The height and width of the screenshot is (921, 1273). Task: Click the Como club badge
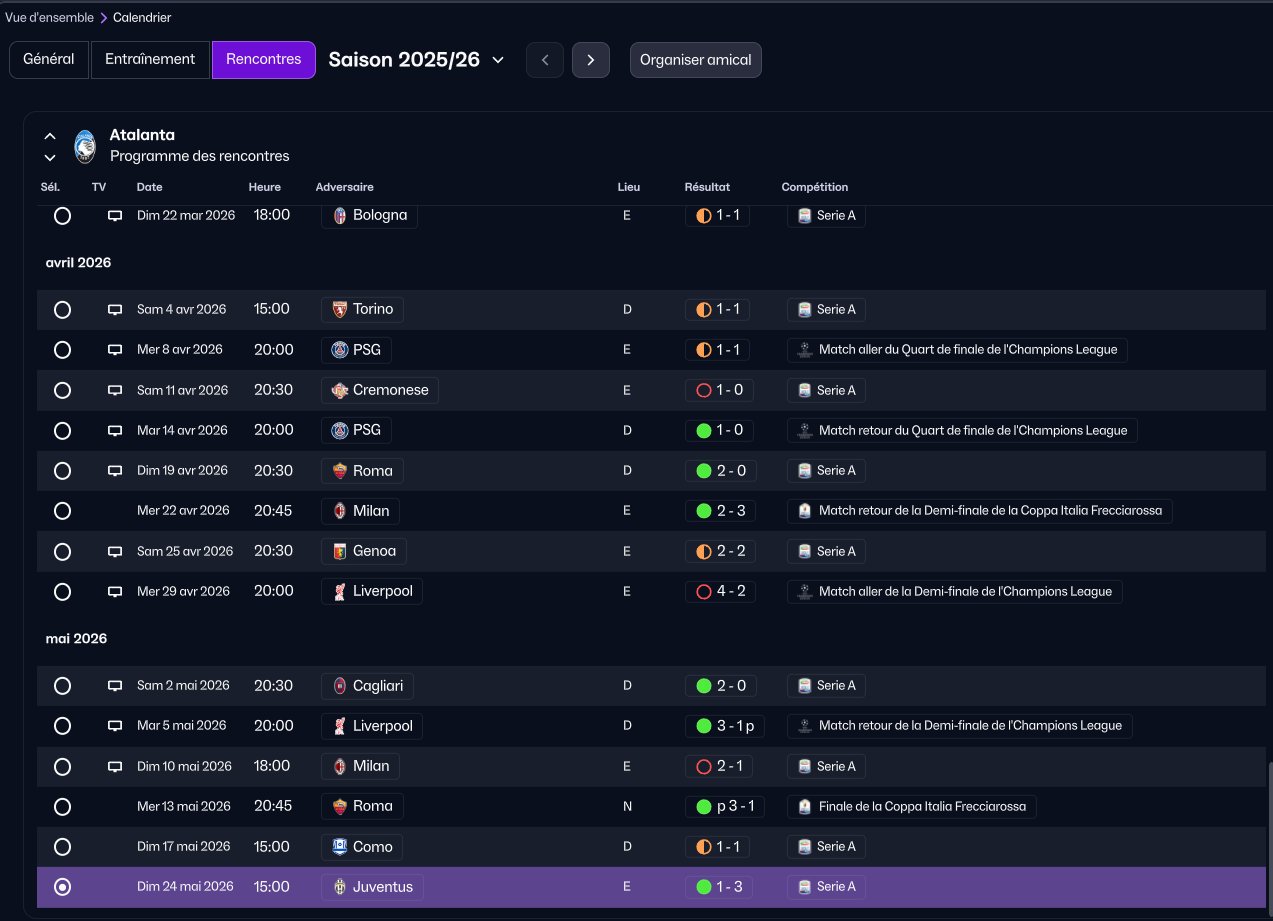point(340,847)
